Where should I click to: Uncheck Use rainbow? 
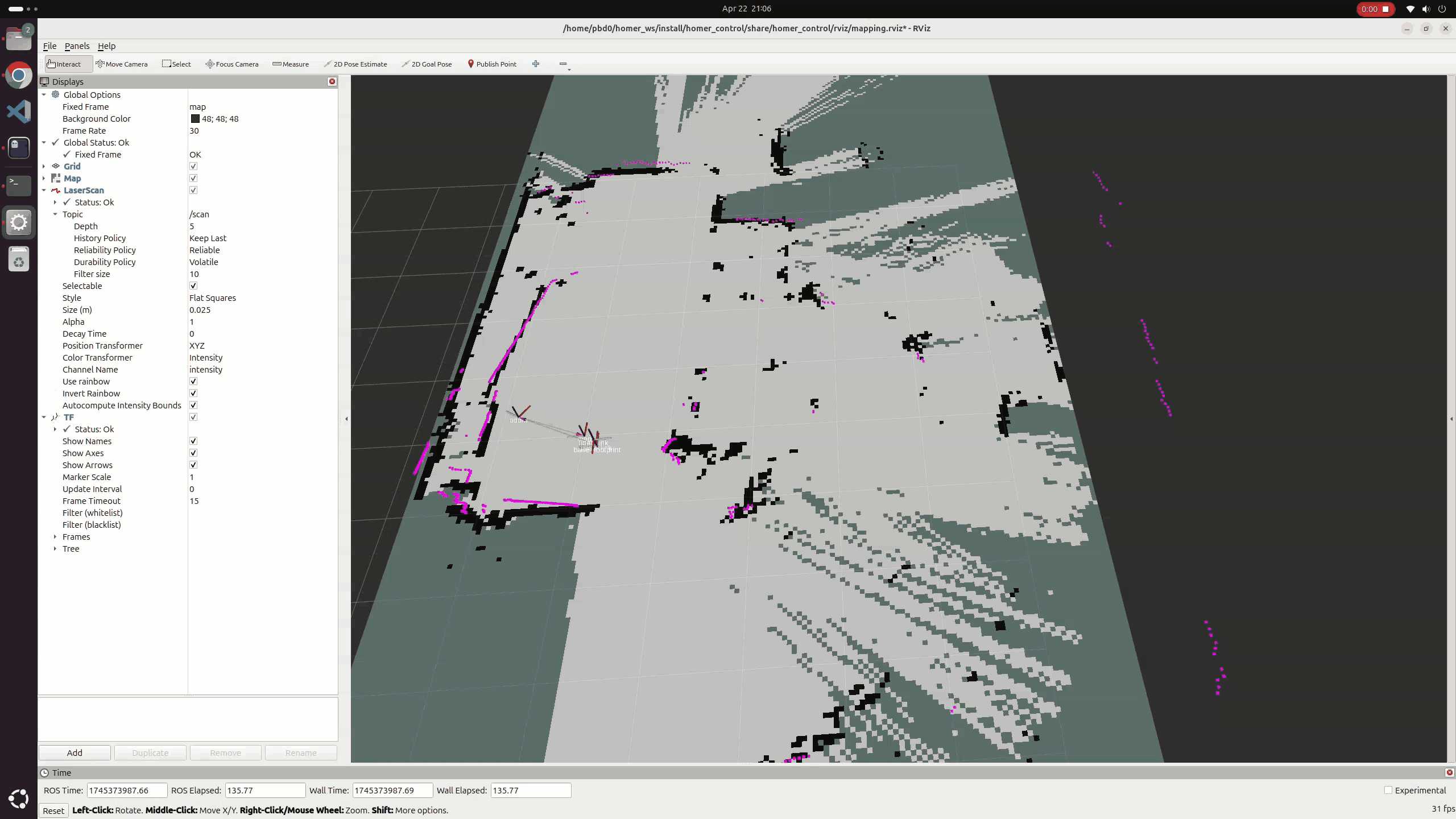(193, 381)
